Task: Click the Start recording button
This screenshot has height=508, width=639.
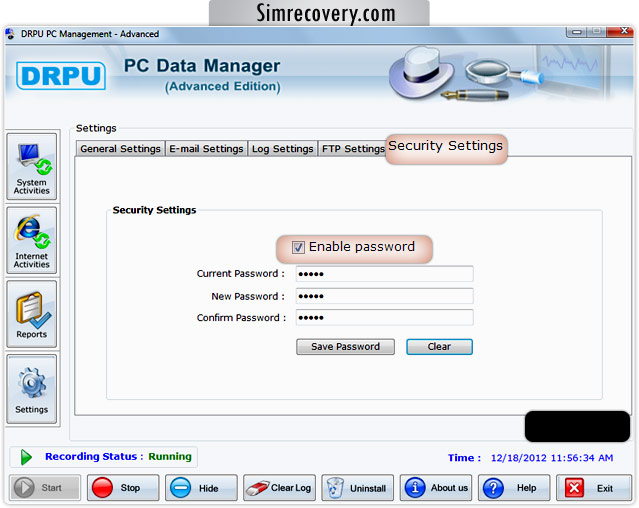Action: [x=45, y=488]
